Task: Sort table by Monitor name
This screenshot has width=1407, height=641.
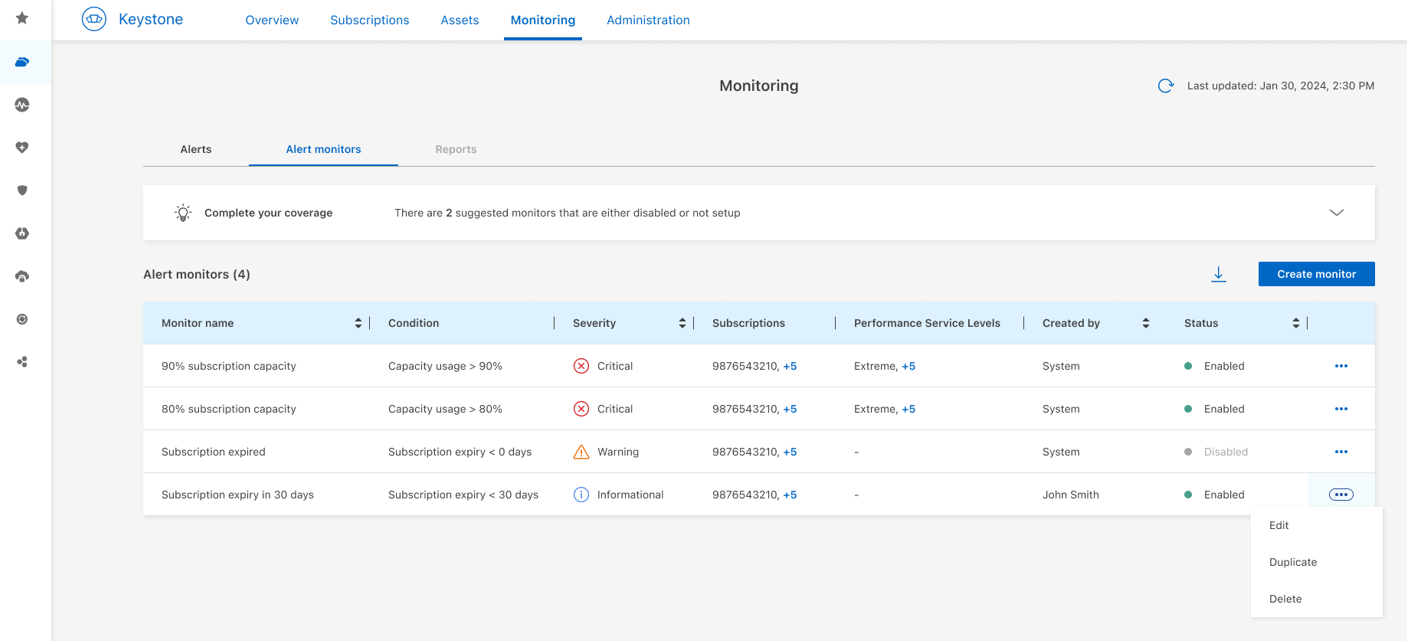Action: [x=358, y=323]
